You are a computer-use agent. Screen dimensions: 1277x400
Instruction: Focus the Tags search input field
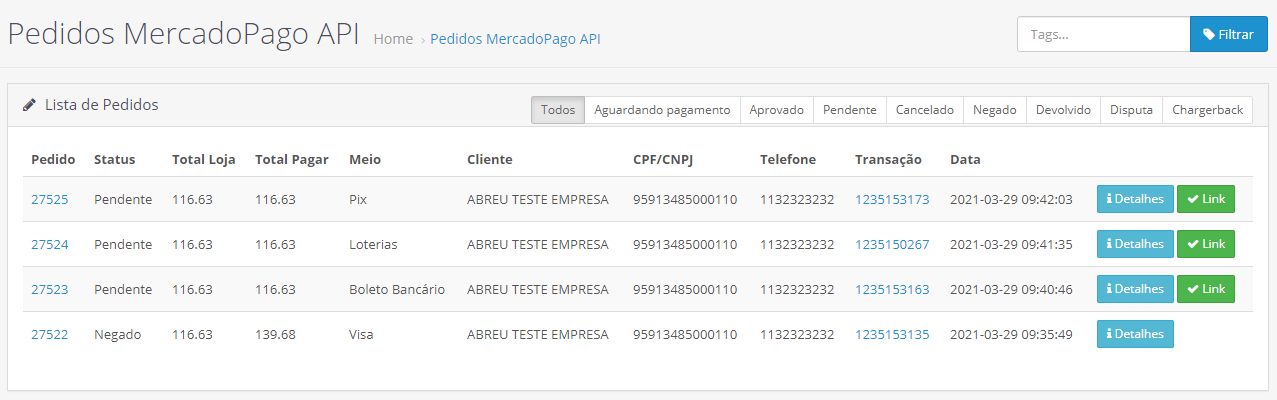tap(1103, 34)
